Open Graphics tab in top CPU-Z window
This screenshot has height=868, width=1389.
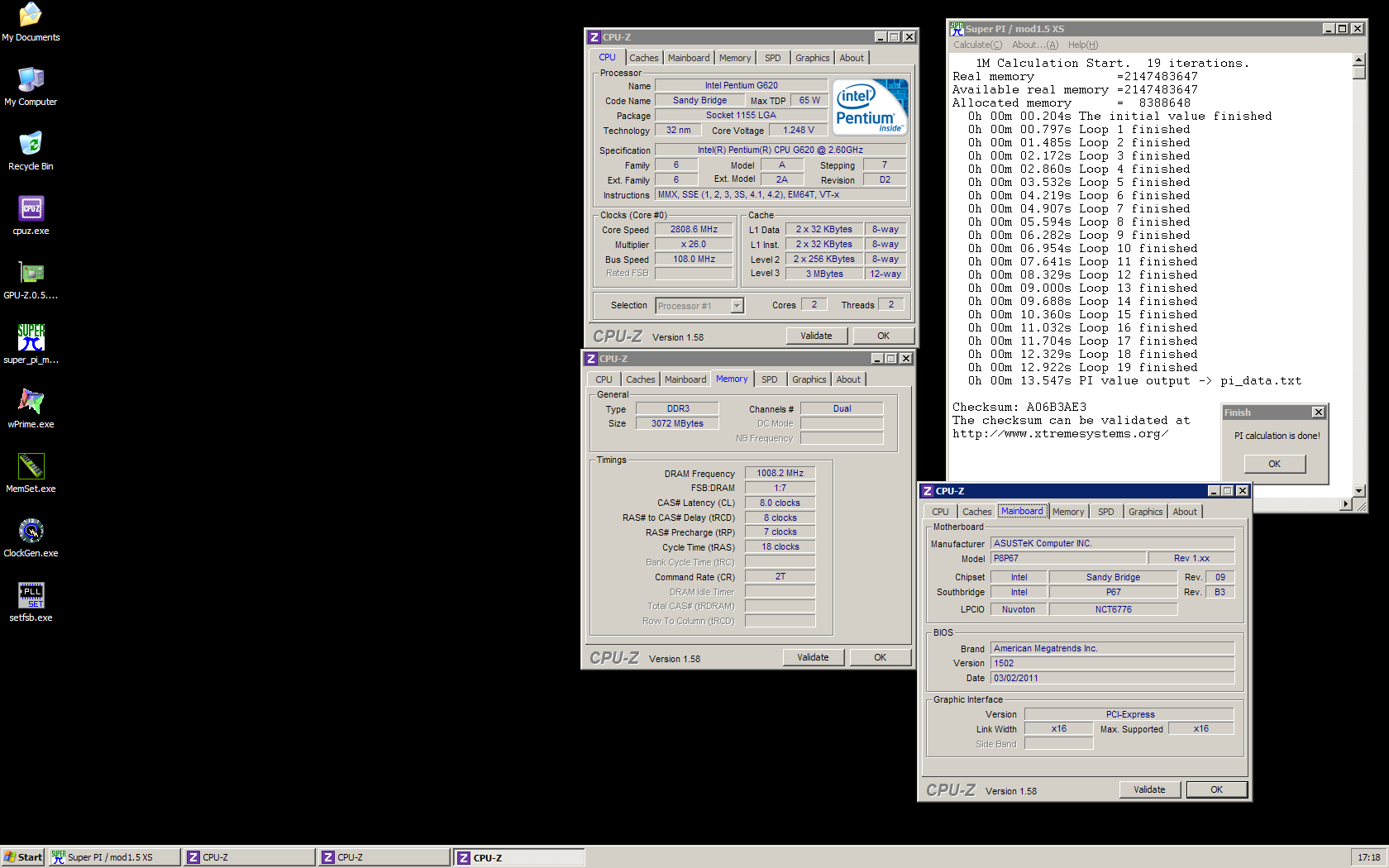tap(812, 58)
